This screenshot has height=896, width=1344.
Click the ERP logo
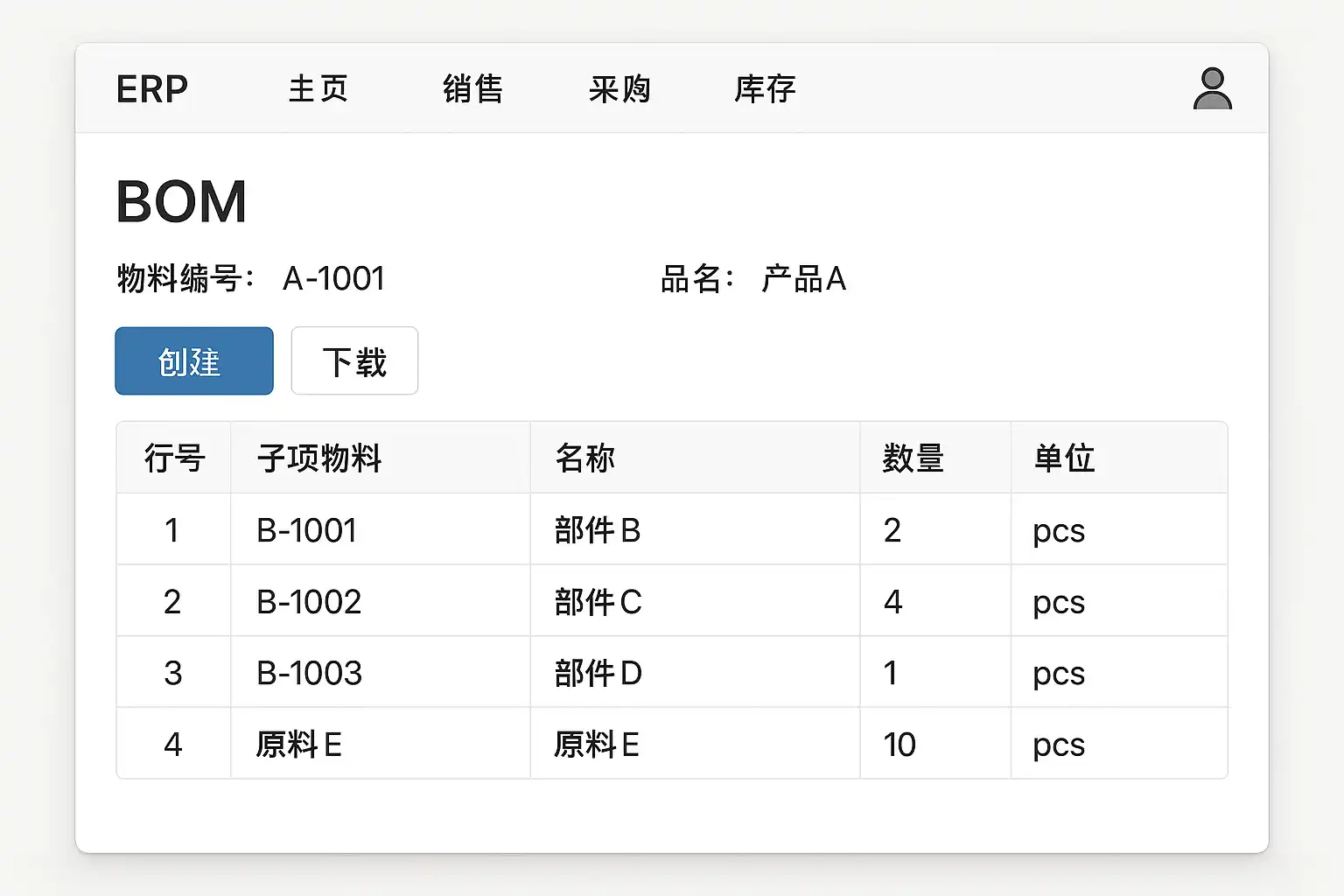tap(152, 89)
